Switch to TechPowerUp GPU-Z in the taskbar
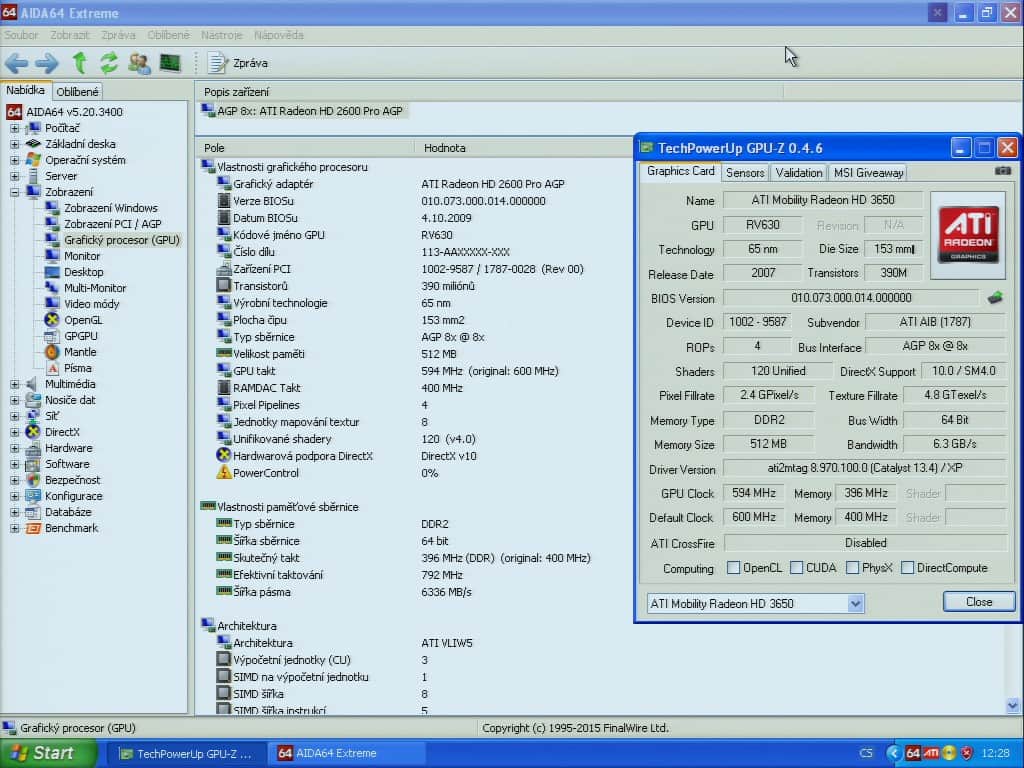 point(185,754)
